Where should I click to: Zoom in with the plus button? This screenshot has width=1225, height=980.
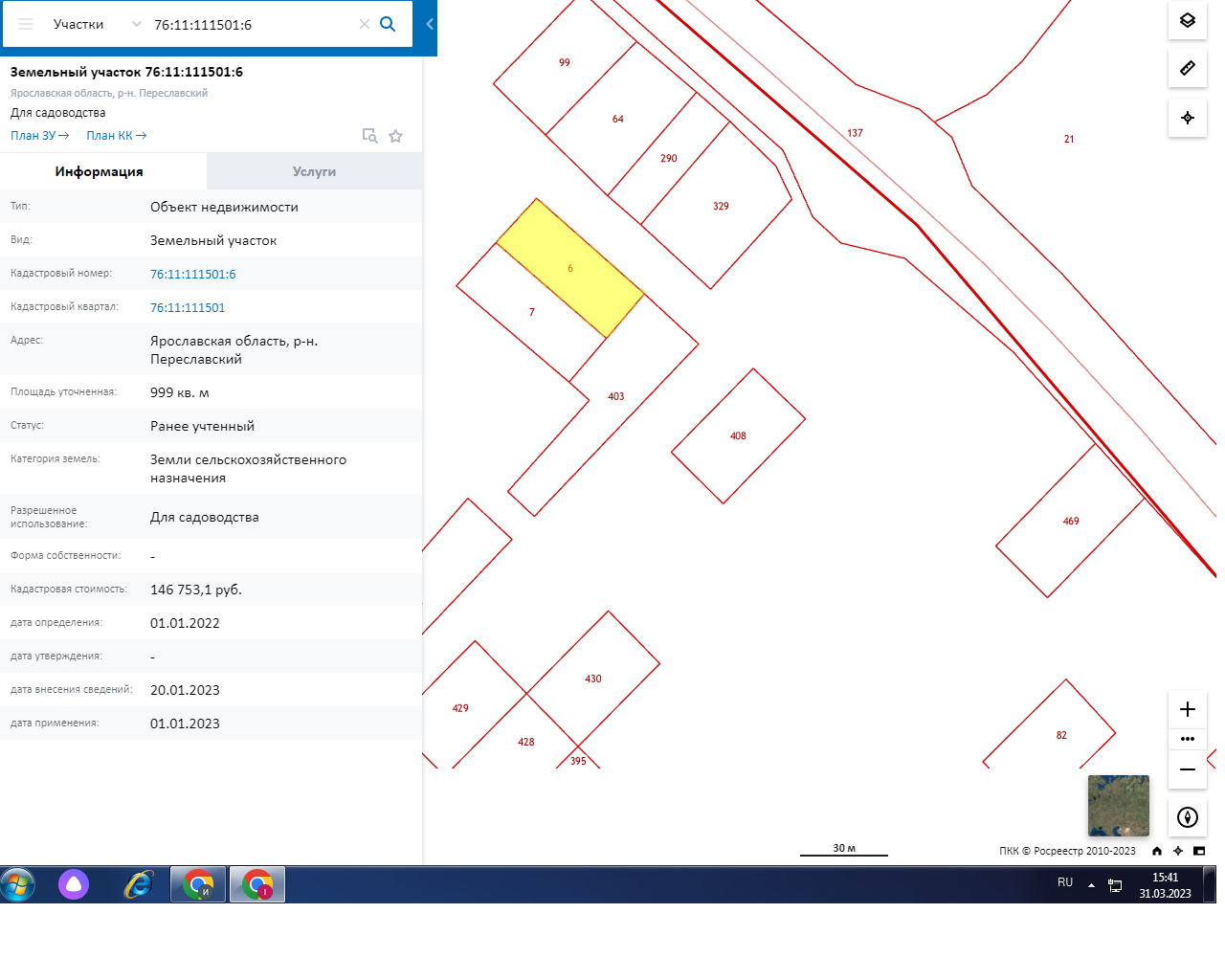click(1188, 709)
